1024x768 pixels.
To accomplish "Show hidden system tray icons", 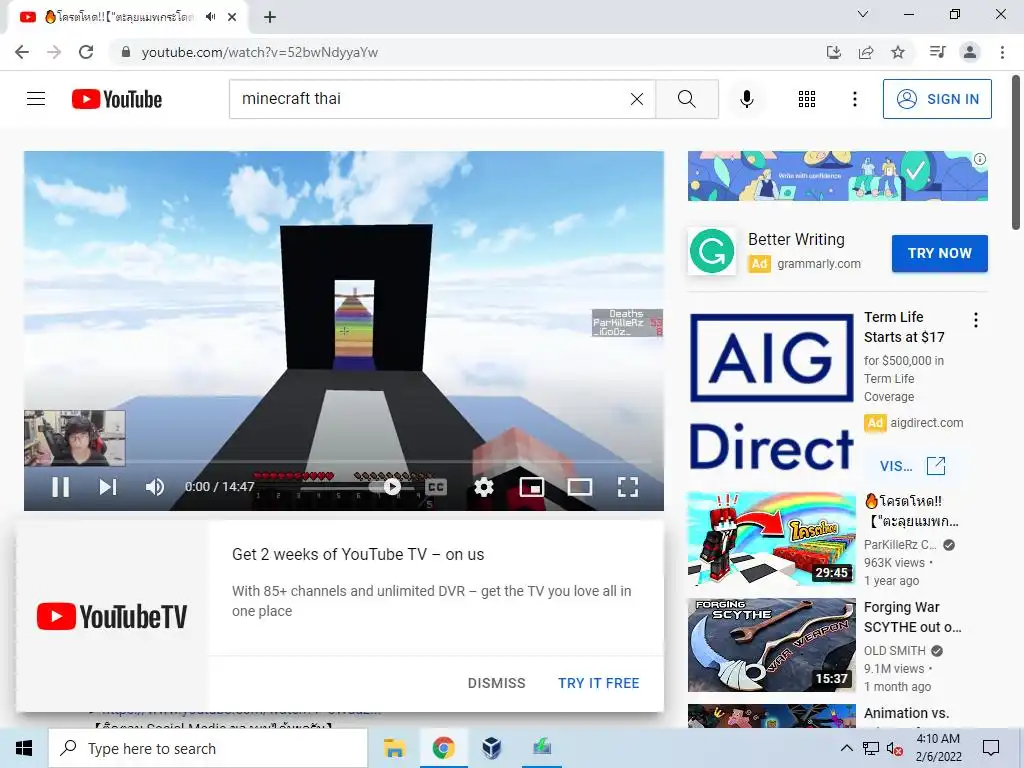I will [x=846, y=748].
